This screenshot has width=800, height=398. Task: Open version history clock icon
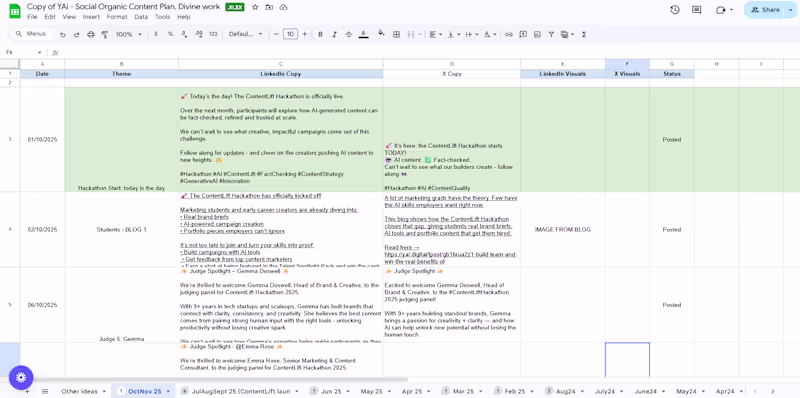[x=675, y=10]
